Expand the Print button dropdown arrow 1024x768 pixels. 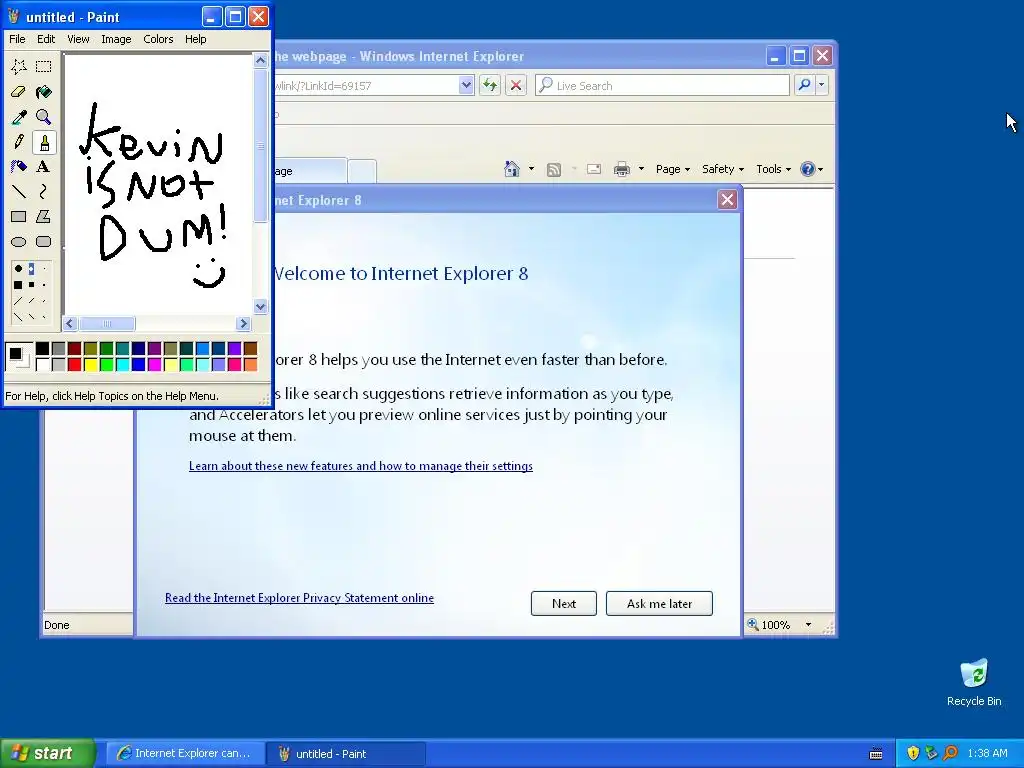[x=641, y=169]
